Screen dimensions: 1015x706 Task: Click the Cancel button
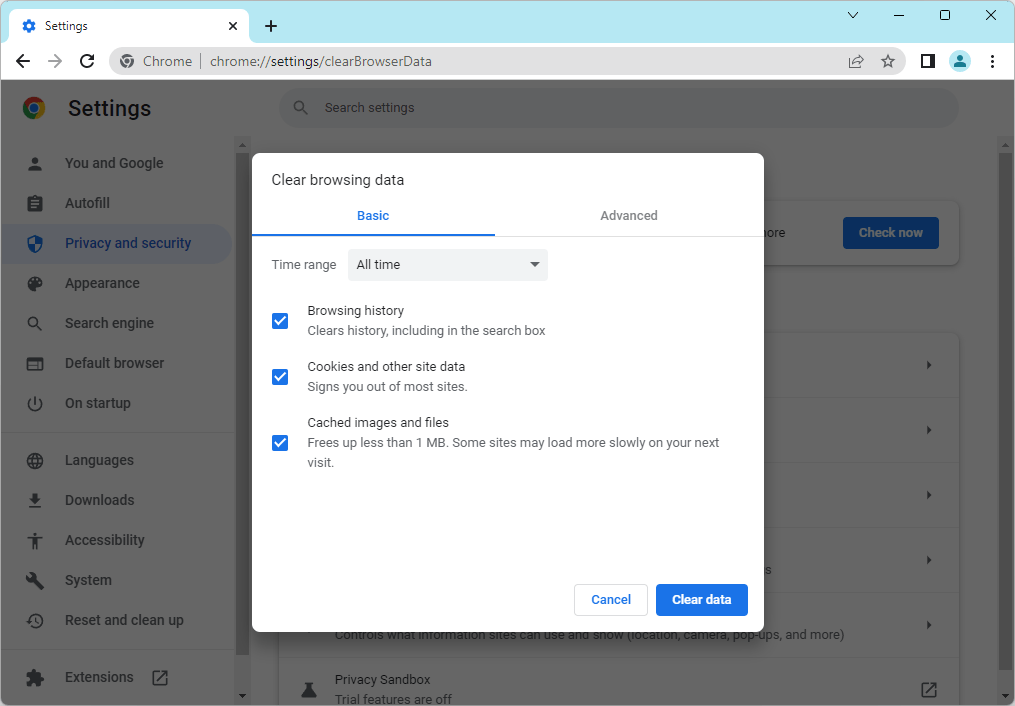point(610,600)
